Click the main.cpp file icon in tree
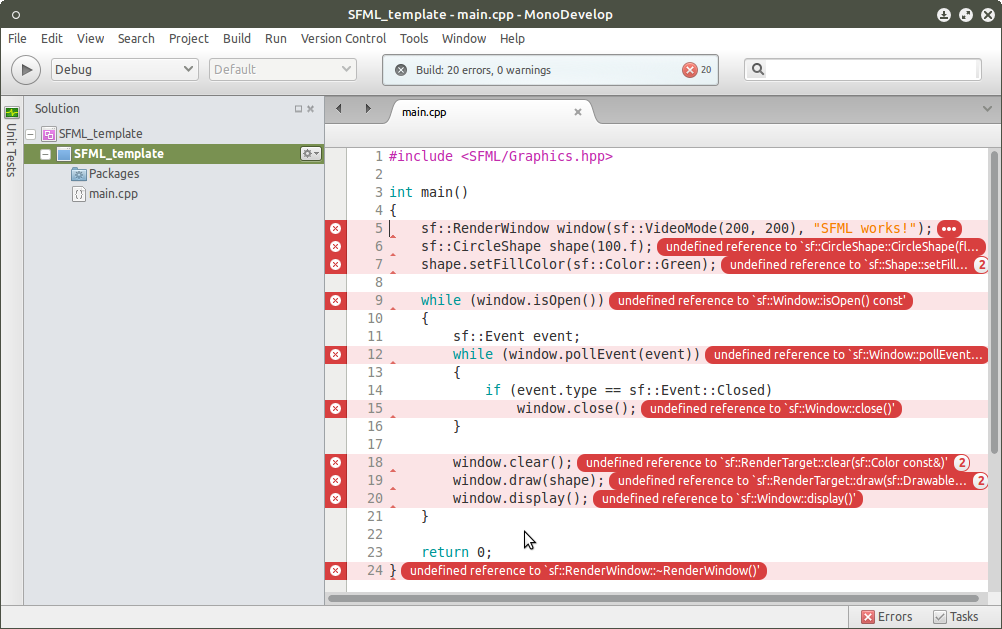Image resolution: width=1002 pixels, height=629 pixels. (x=79, y=194)
